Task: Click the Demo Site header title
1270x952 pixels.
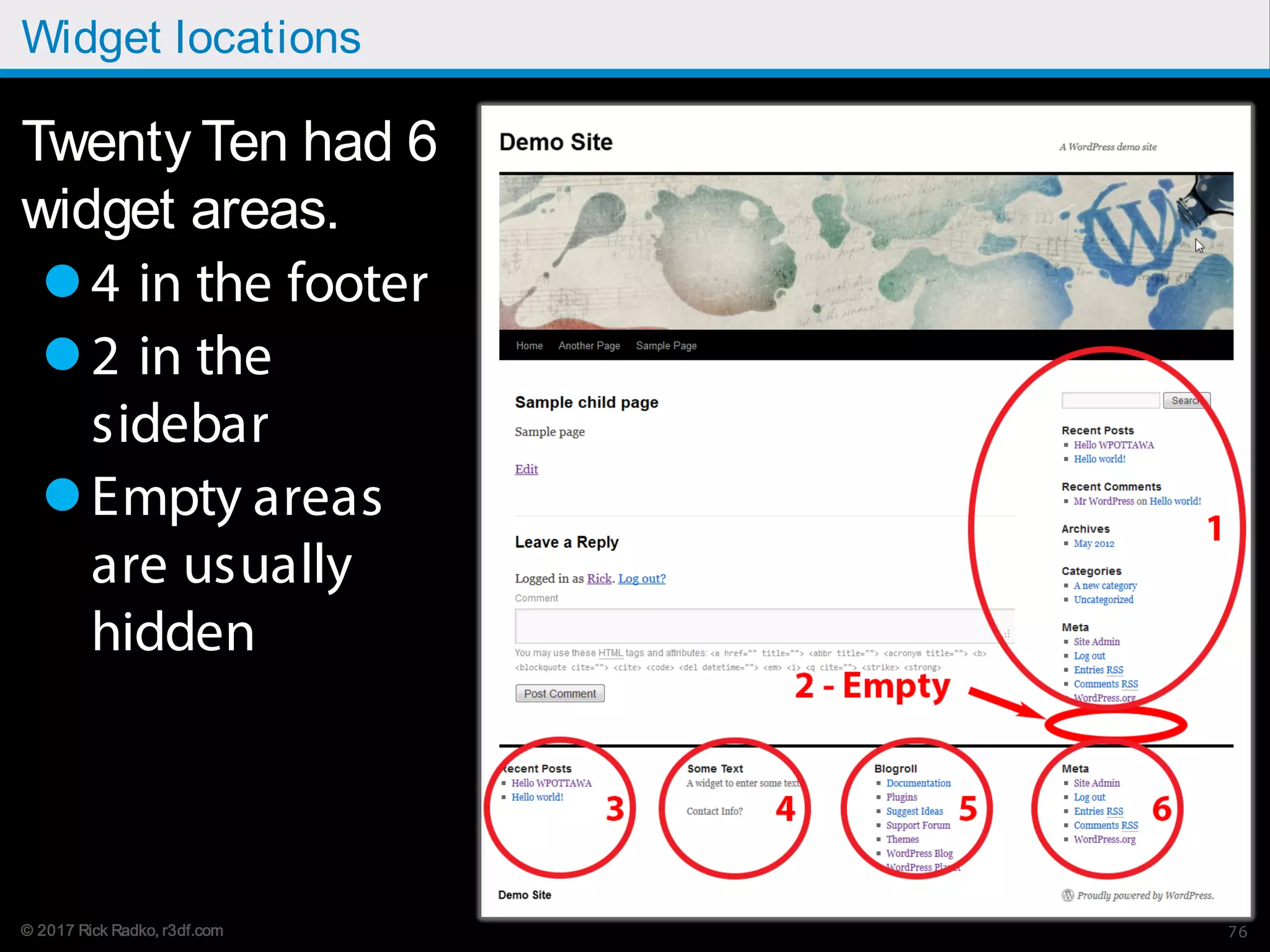Action: [x=556, y=143]
